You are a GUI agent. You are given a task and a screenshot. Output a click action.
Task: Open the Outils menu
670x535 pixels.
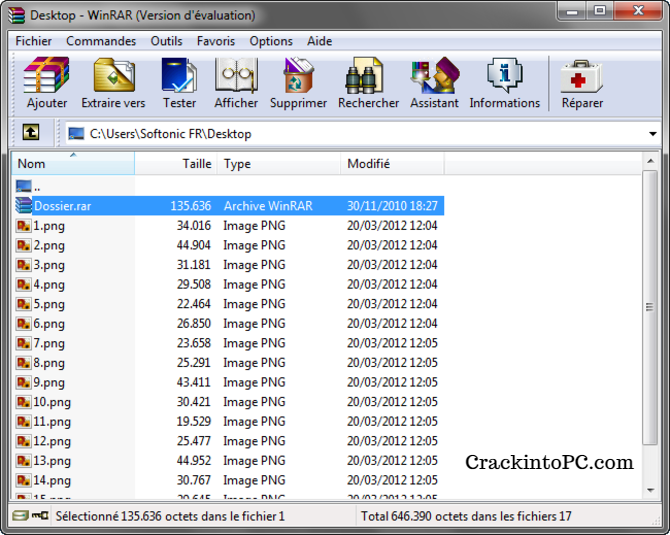click(x=166, y=41)
